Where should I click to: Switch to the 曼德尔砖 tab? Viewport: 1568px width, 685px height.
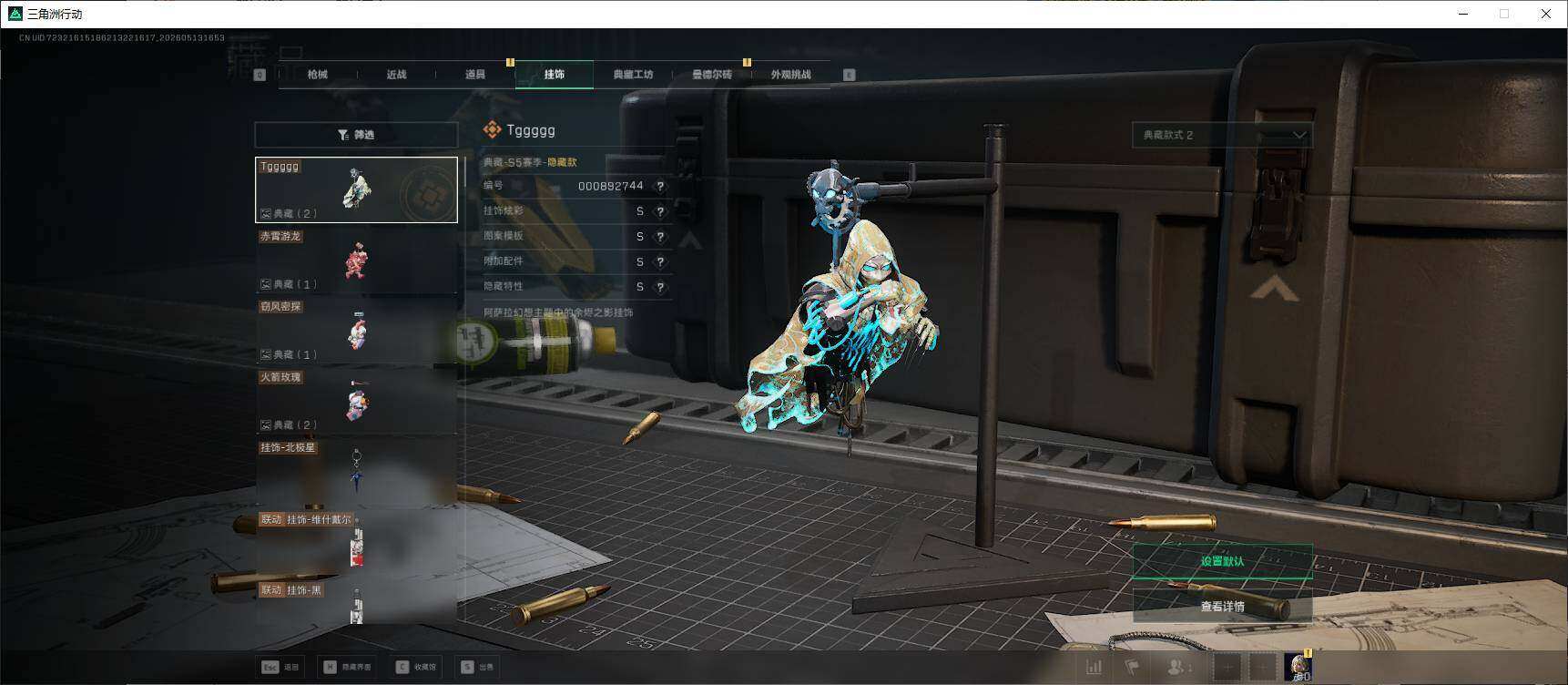712,75
